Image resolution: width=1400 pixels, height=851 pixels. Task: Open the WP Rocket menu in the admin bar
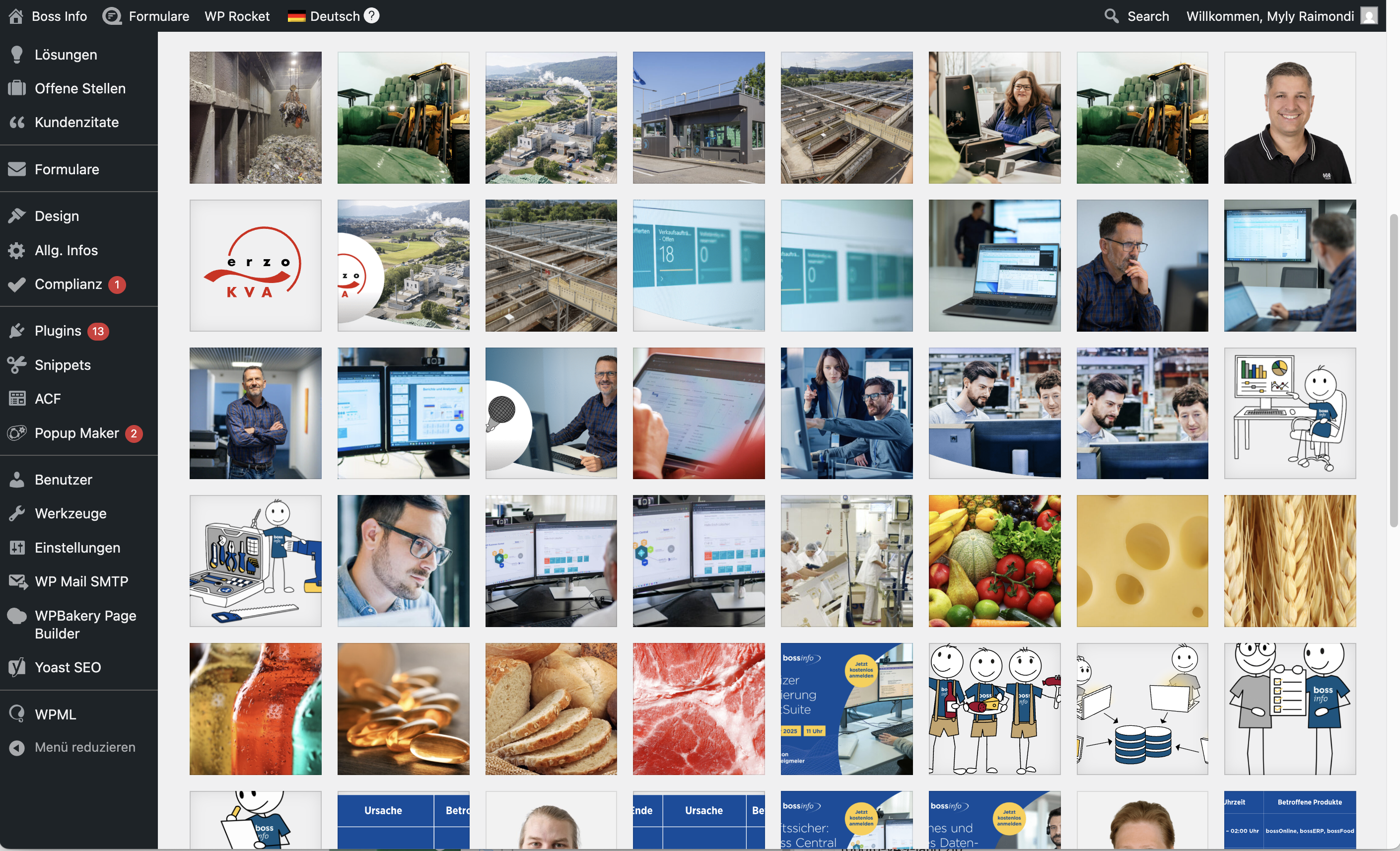click(x=237, y=16)
